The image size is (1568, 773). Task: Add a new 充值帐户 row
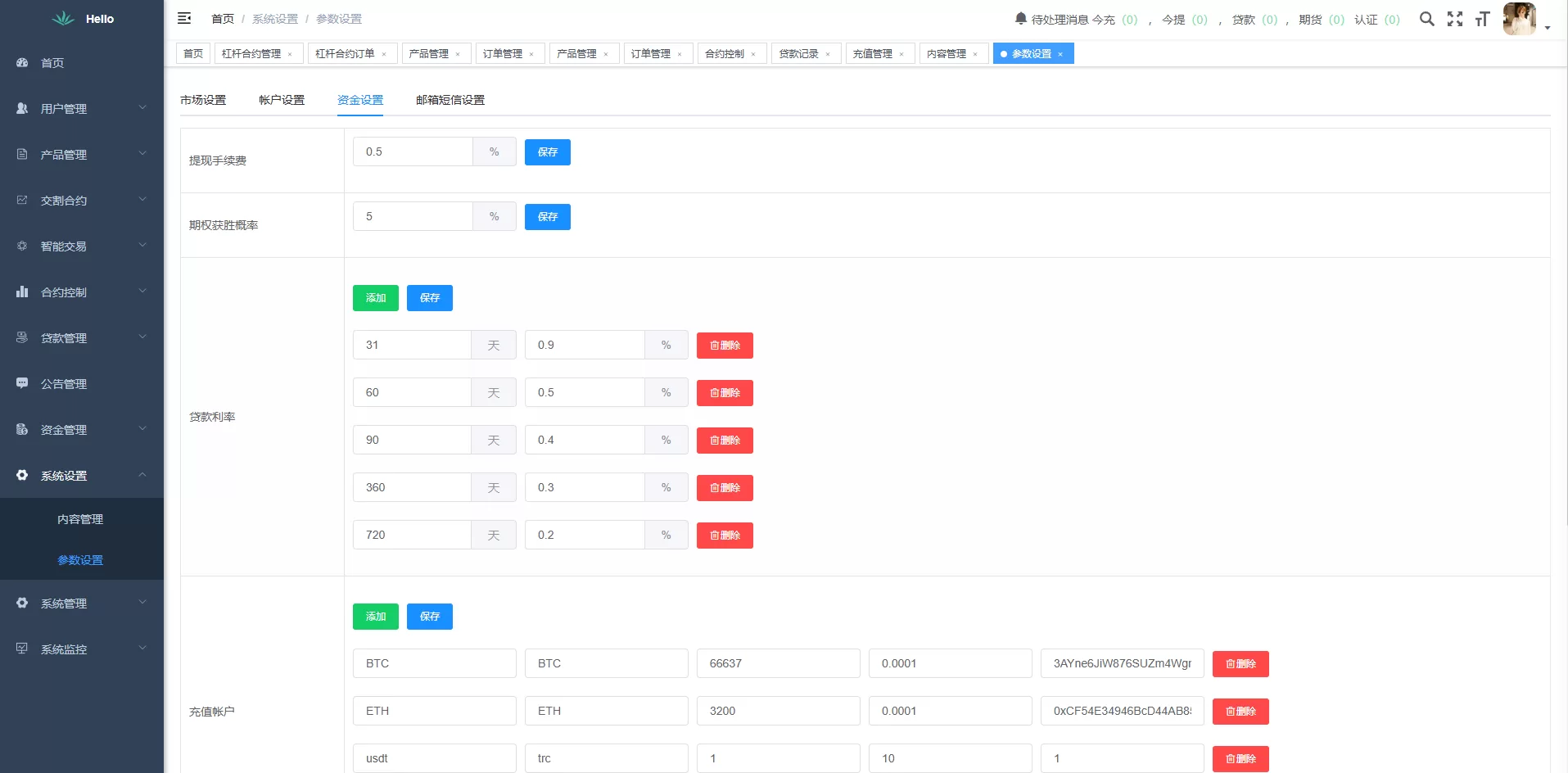coord(376,617)
